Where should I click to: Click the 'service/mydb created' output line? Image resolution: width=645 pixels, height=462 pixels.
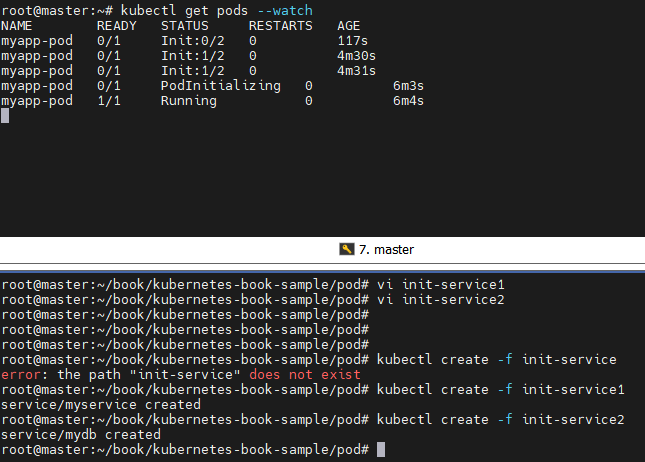[x=81, y=434]
